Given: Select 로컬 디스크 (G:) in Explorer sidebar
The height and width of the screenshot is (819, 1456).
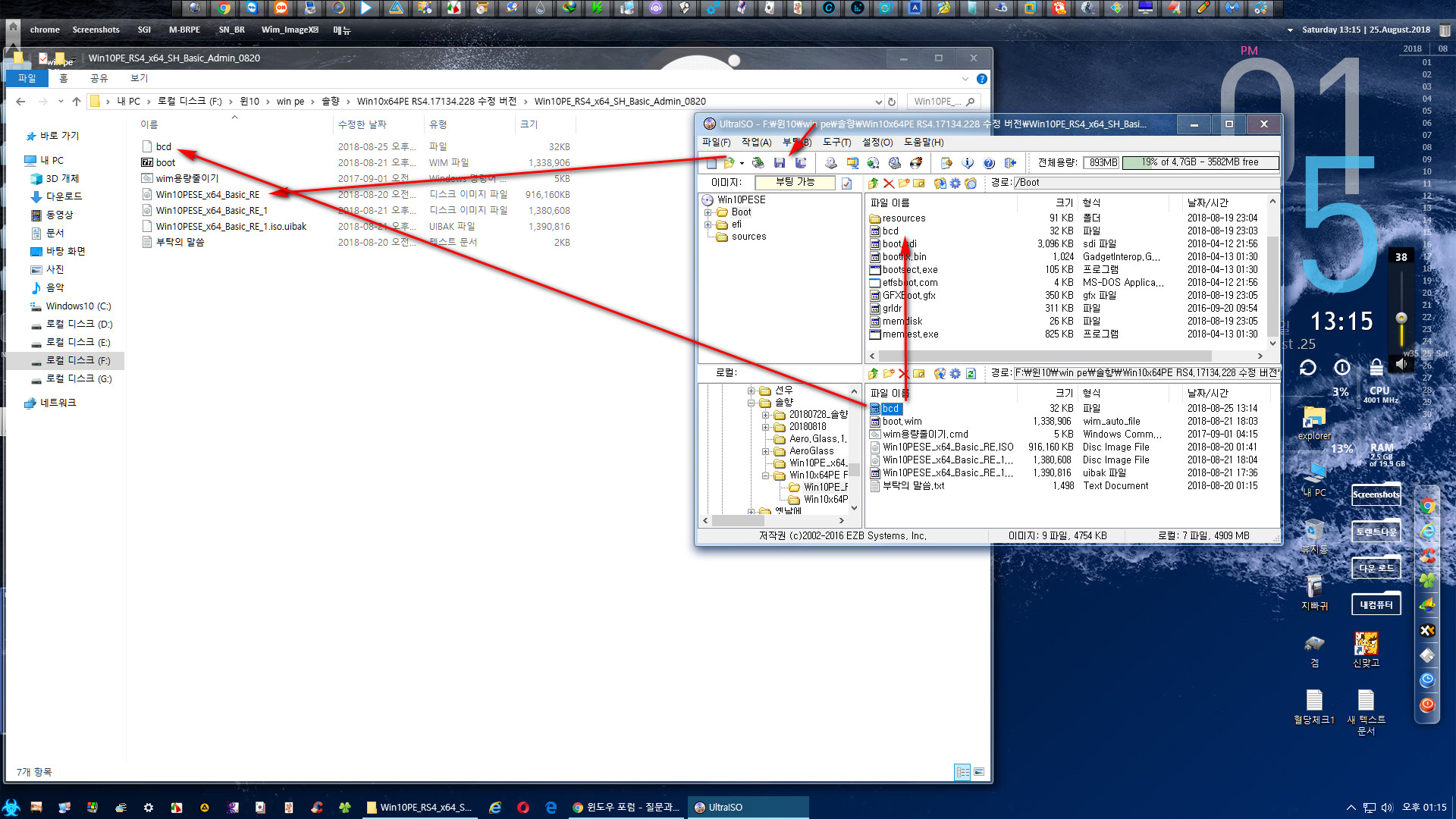Looking at the screenshot, I should [x=78, y=378].
